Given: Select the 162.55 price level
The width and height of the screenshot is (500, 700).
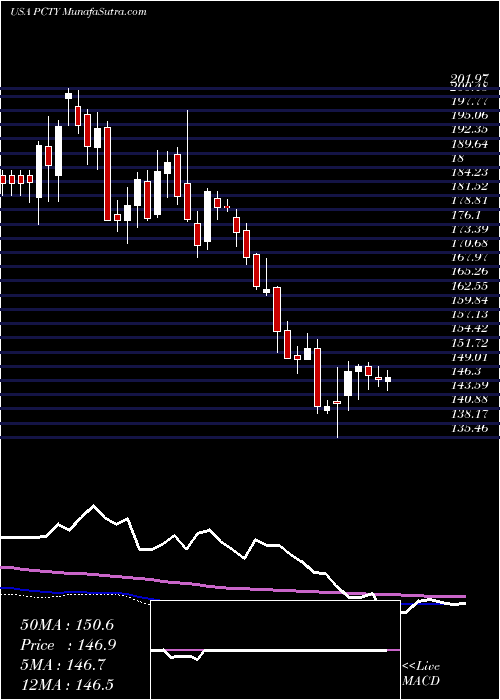Looking at the screenshot, I should point(470,286).
